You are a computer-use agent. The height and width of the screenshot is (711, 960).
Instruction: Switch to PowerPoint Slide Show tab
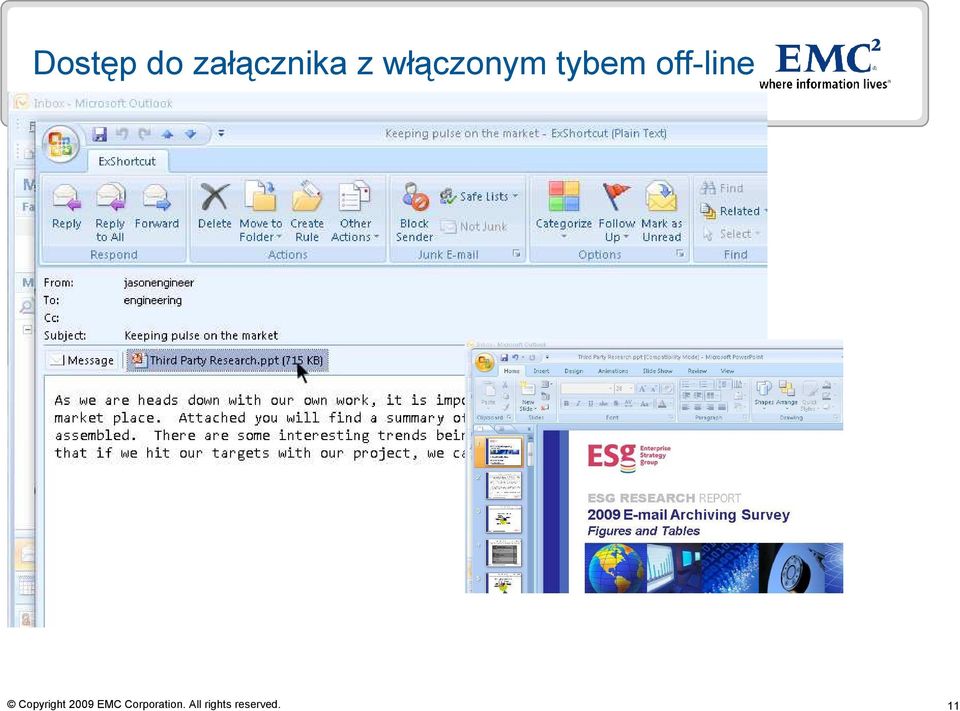click(x=658, y=371)
